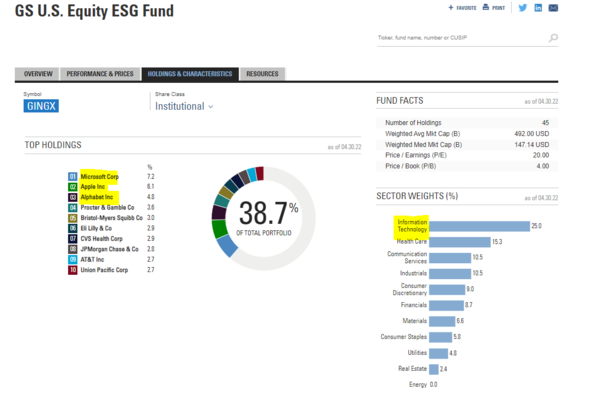The image size is (600, 407).
Task: Click the search magnifying glass icon
Action: tap(553, 39)
